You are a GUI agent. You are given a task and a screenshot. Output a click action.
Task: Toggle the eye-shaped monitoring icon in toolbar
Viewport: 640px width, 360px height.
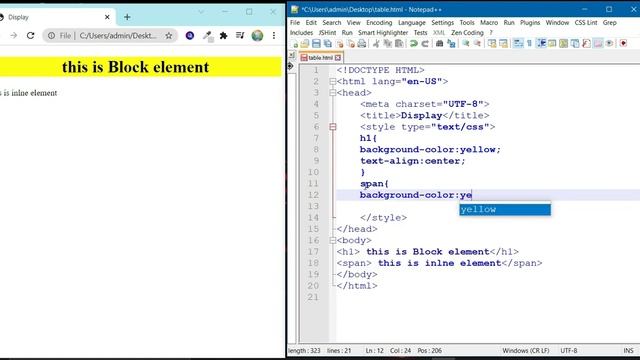pyautogui.click(x=609, y=44)
